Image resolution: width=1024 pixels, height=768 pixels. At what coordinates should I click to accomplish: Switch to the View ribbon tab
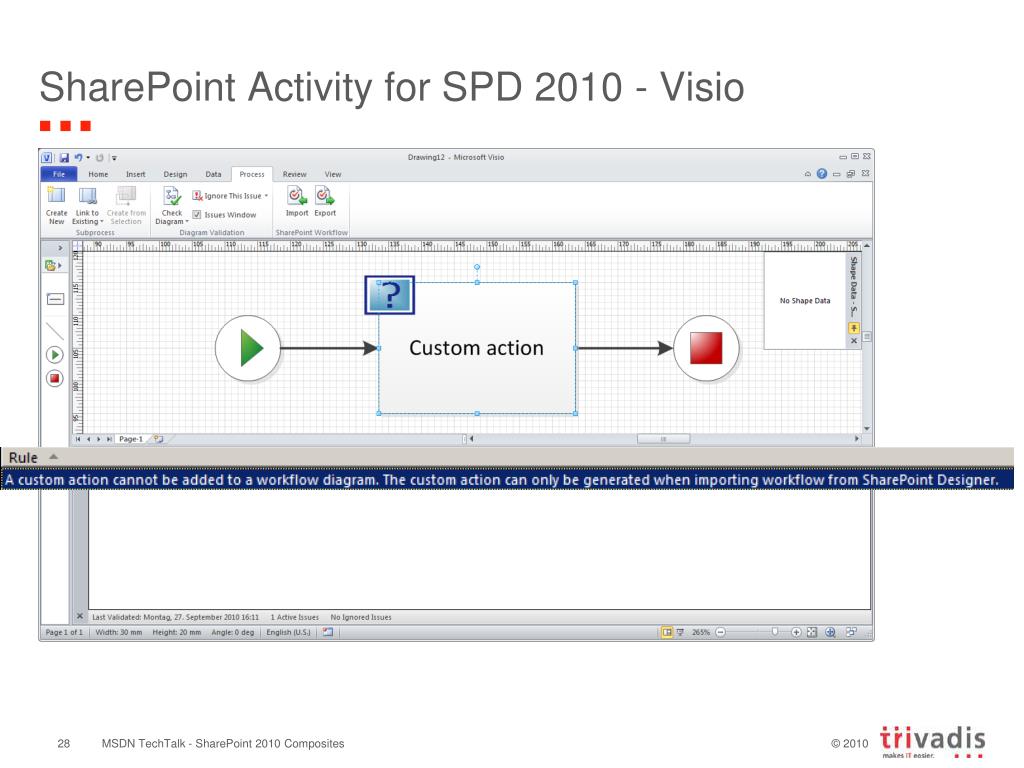(333, 174)
